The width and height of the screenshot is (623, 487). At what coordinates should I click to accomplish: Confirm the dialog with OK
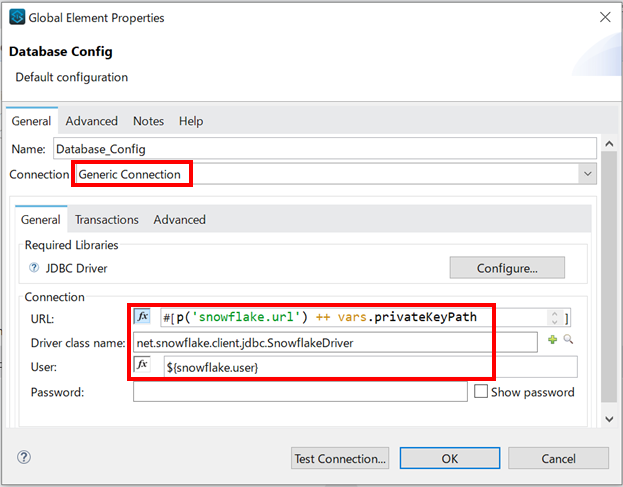pos(449,458)
